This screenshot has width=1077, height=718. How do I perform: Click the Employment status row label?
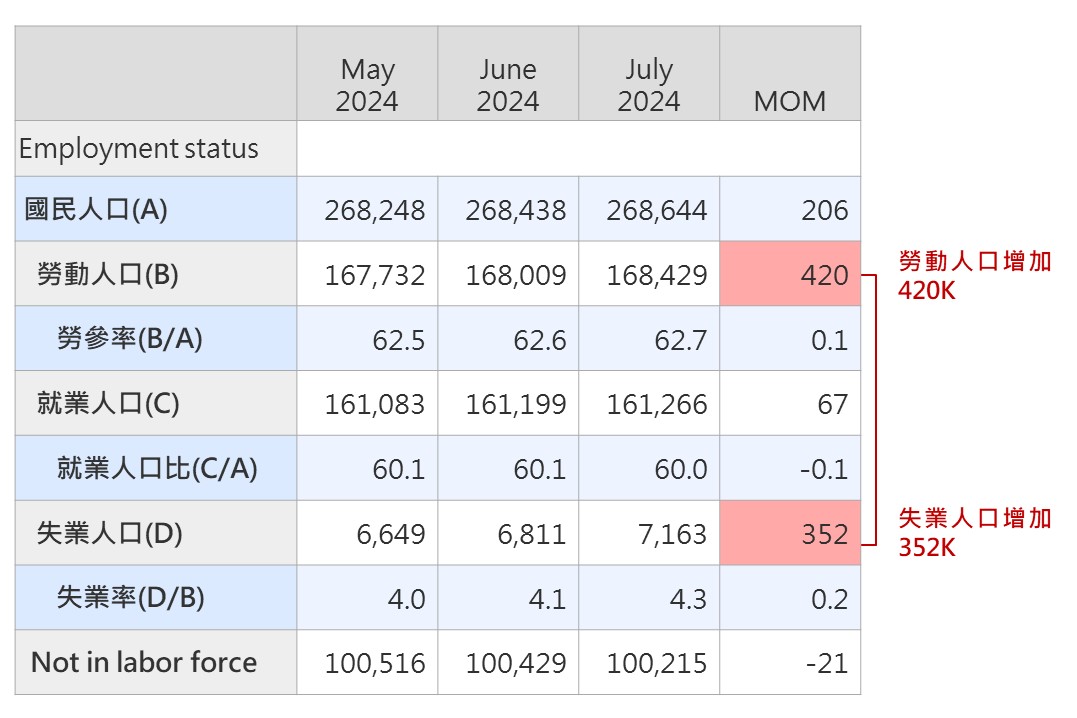pyautogui.click(x=139, y=149)
